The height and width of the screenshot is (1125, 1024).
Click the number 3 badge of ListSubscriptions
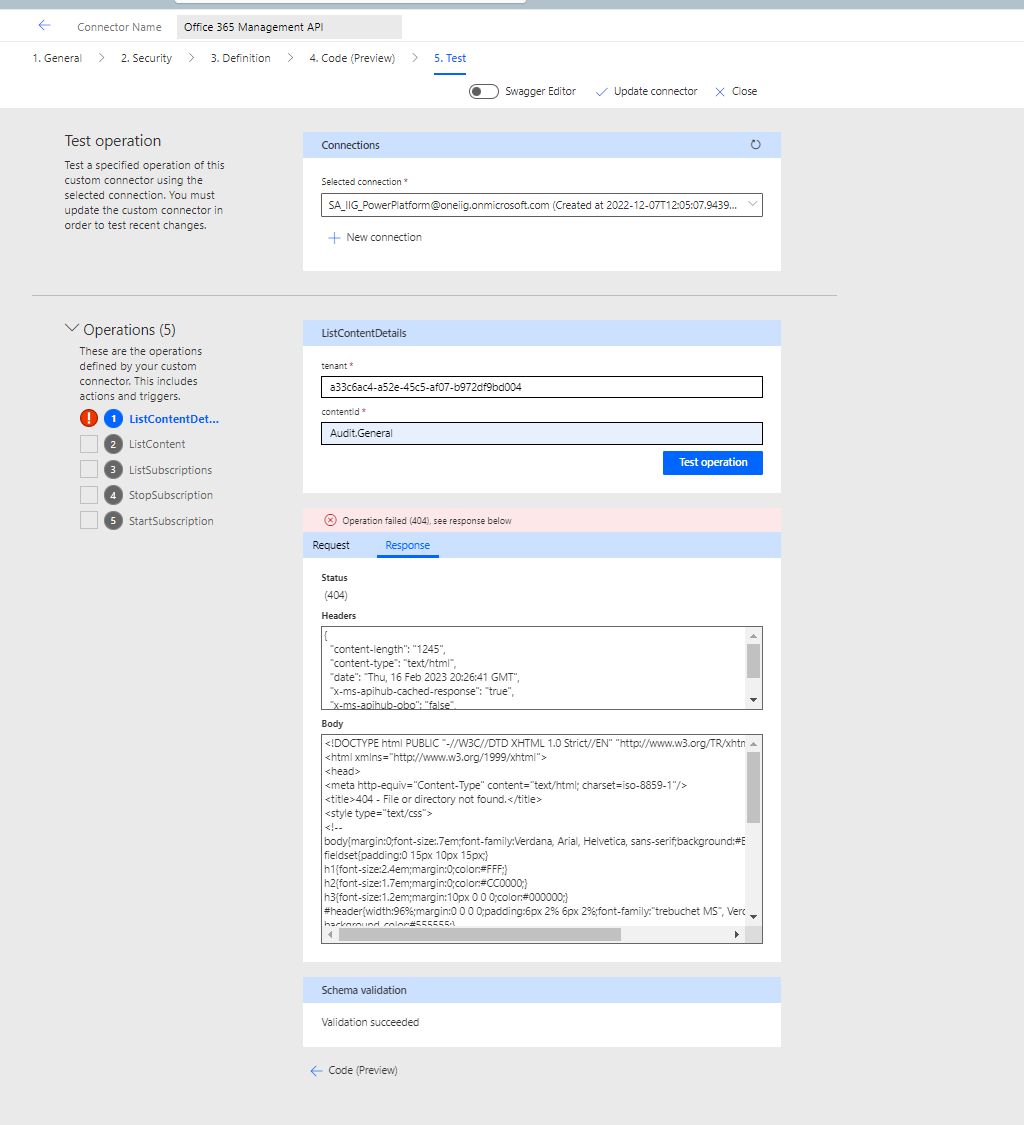113,470
